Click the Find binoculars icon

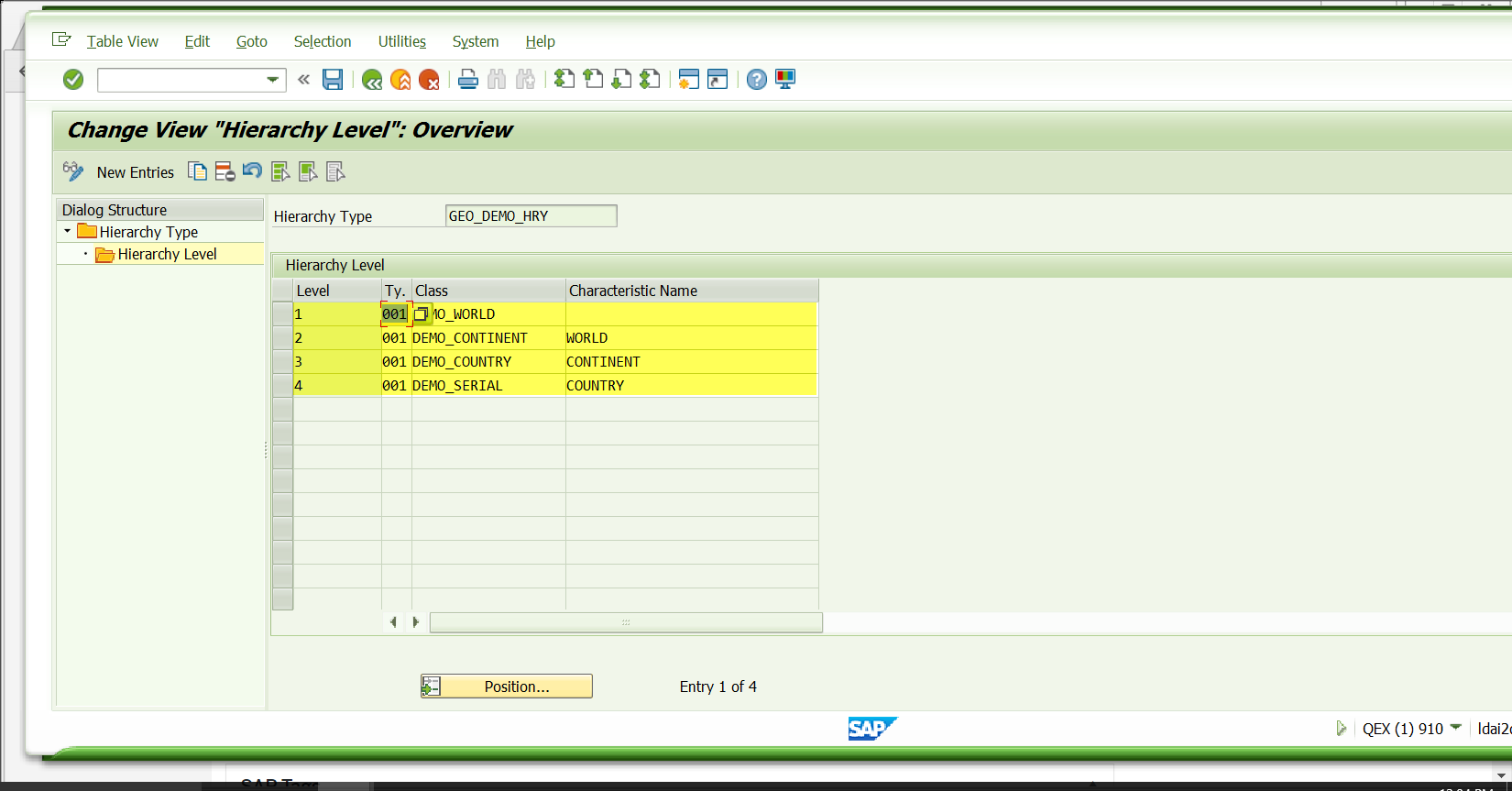coord(497,80)
